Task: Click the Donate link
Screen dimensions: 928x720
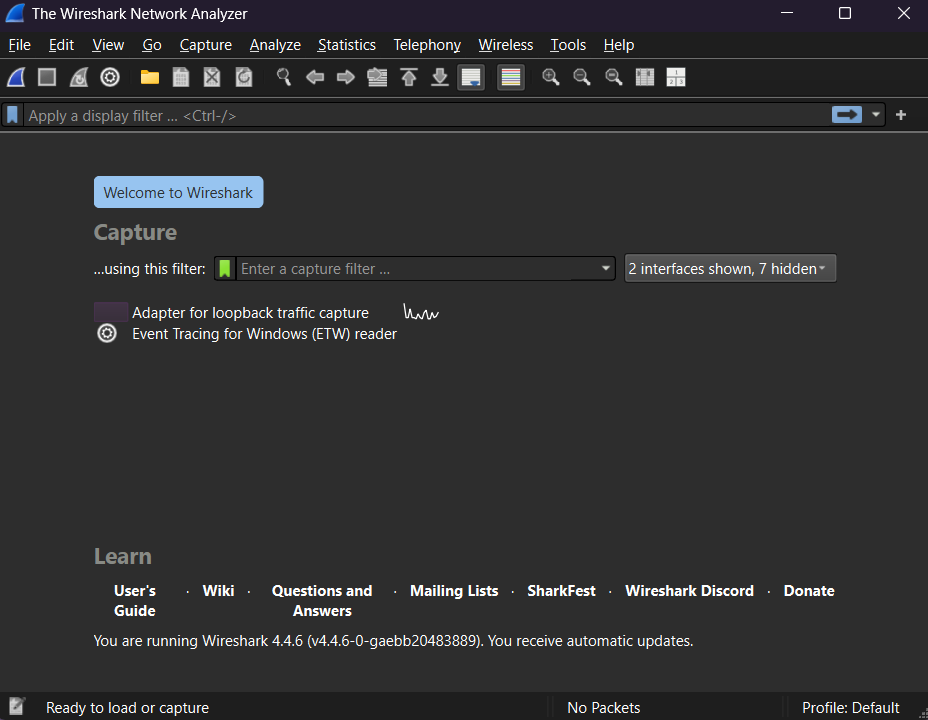Action: click(809, 590)
